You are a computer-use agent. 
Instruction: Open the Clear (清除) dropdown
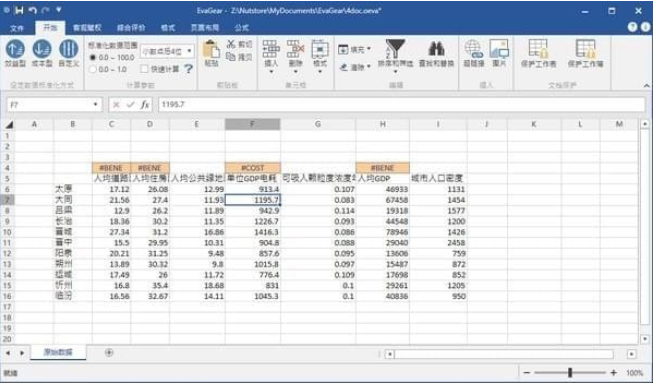354,67
